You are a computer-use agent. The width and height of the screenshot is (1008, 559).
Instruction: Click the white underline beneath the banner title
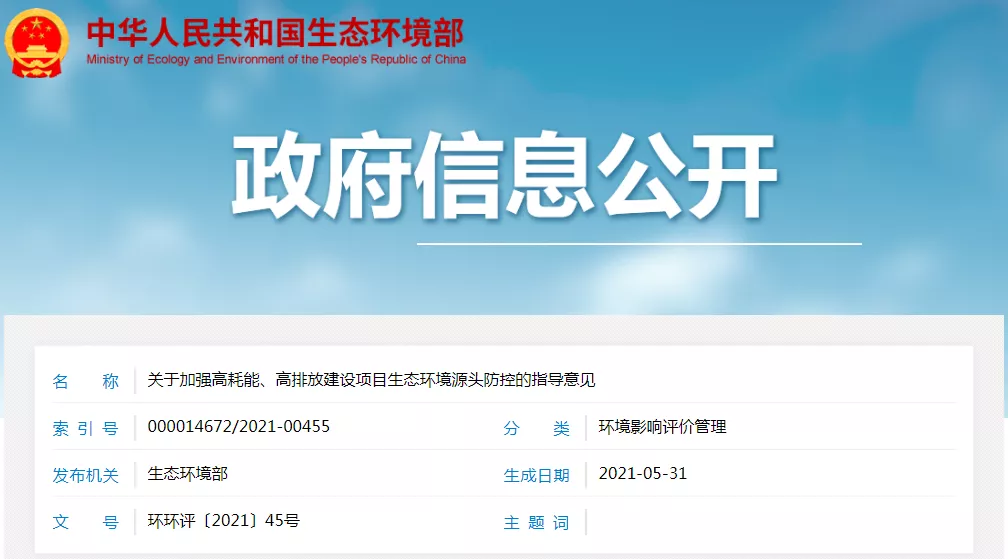click(638, 243)
